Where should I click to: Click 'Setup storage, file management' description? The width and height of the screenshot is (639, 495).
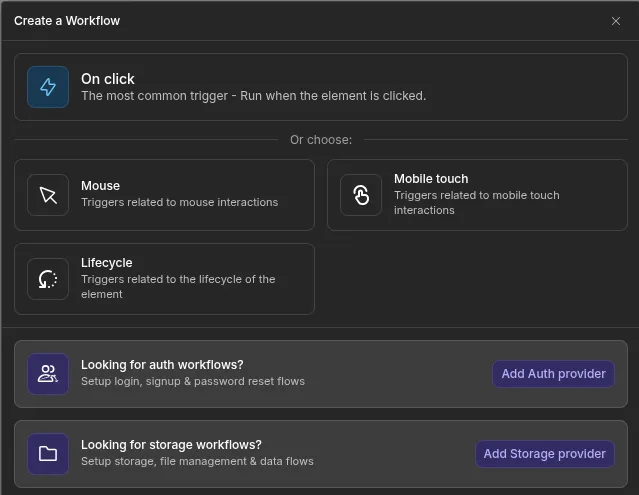[197, 461]
